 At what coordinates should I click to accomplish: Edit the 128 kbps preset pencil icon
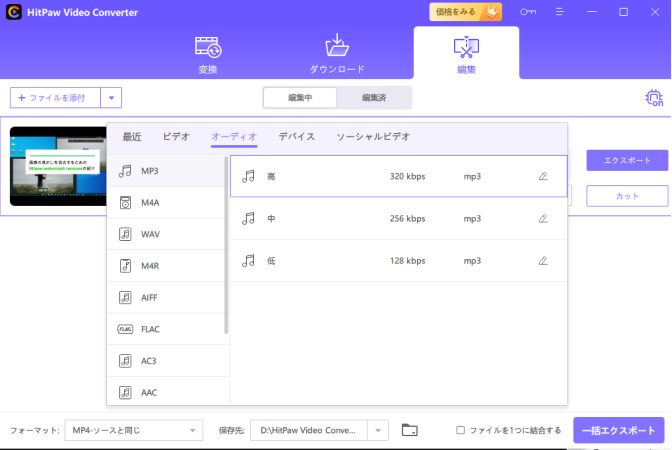(x=543, y=261)
